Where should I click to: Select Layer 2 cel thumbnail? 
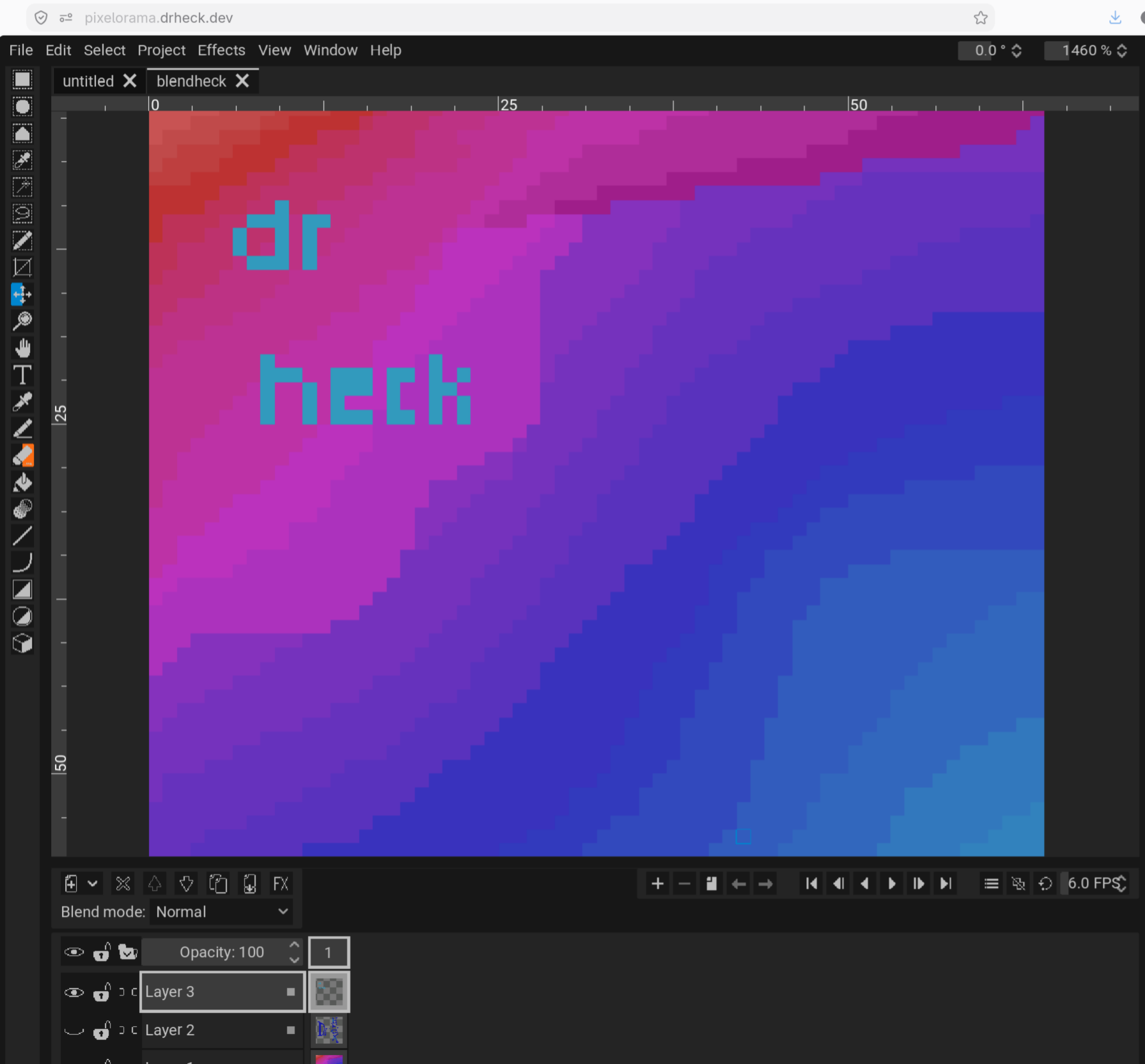click(329, 1030)
